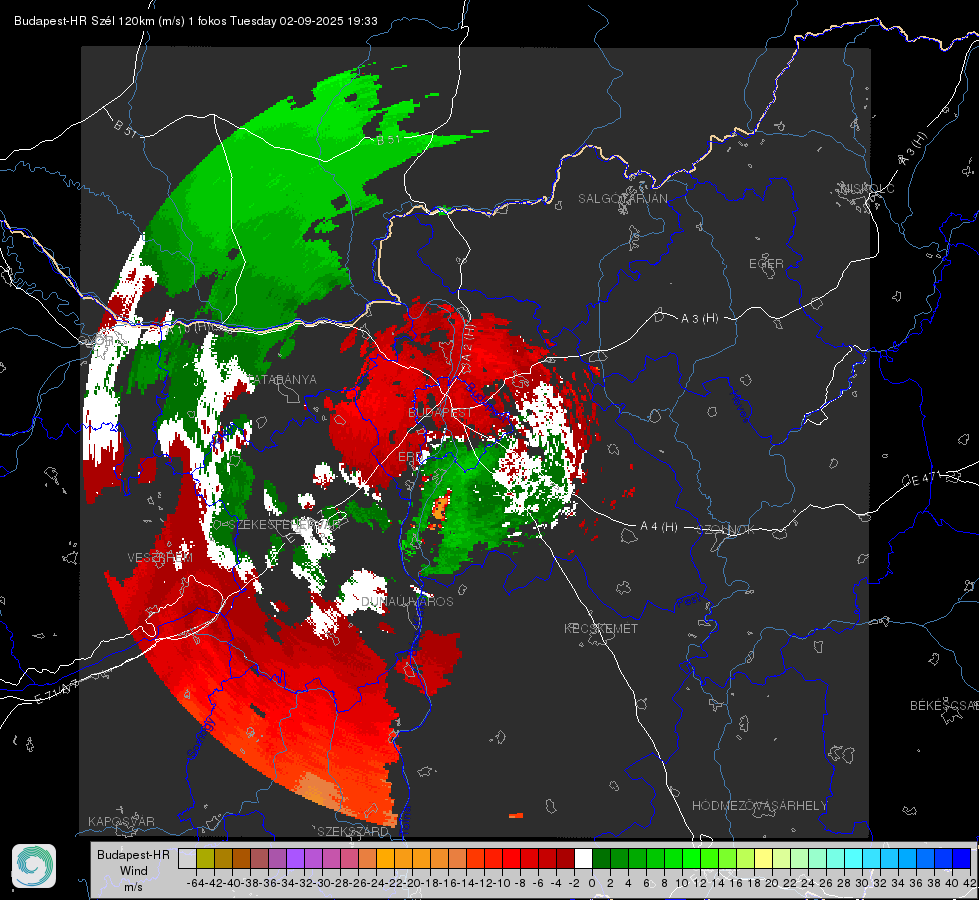Viewport: 979px width, 900px height.
Task: Click the SALGÓTARJÁN city label
Action: (622, 199)
